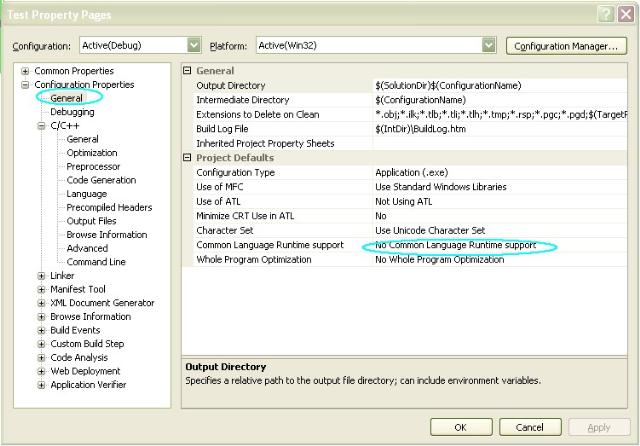Select the Advanced tree item
The image size is (640, 446).
[87, 248]
